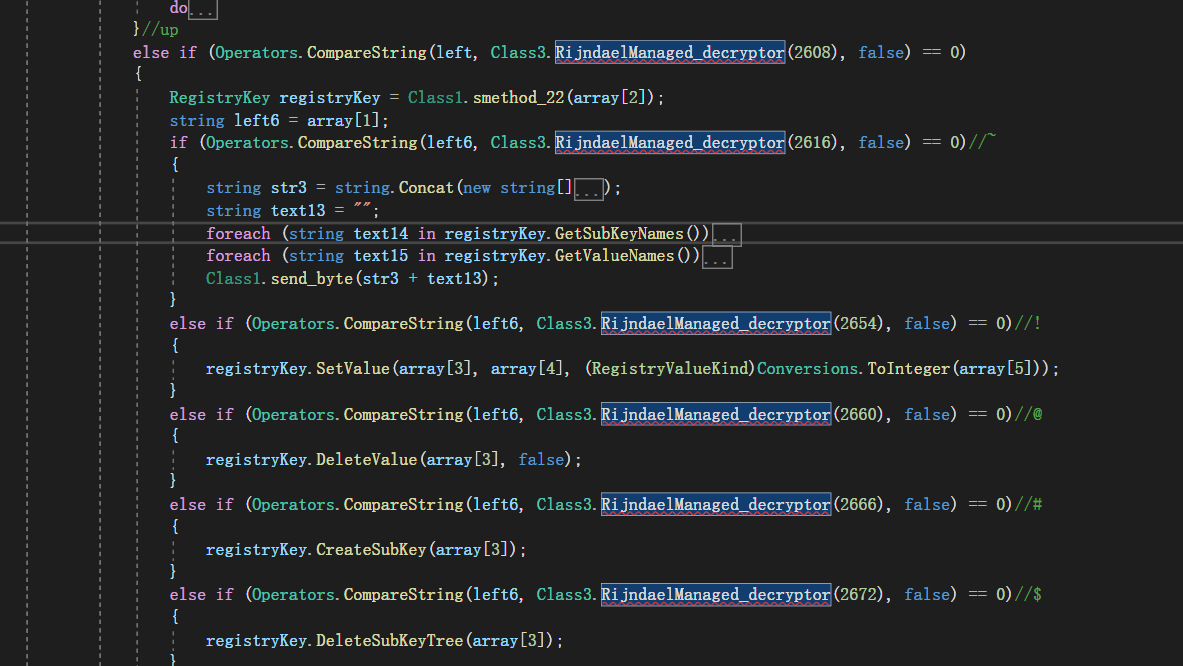The height and width of the screenshot is (666, 1183).
Task: Click RijndaelManaged_decryptor on the 2666 line
Action: (716, 504)
